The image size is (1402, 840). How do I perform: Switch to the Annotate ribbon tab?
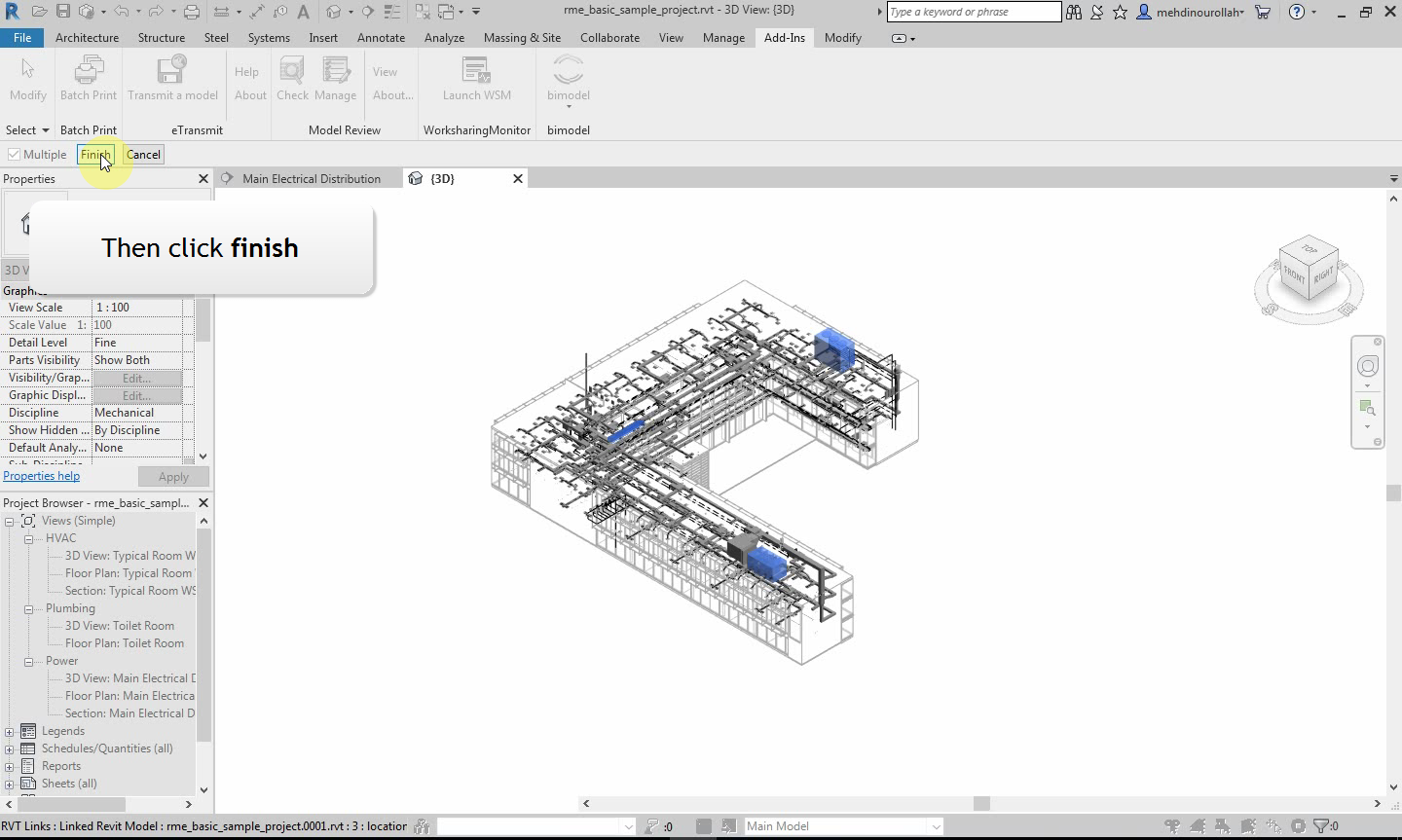pos(381,38)
